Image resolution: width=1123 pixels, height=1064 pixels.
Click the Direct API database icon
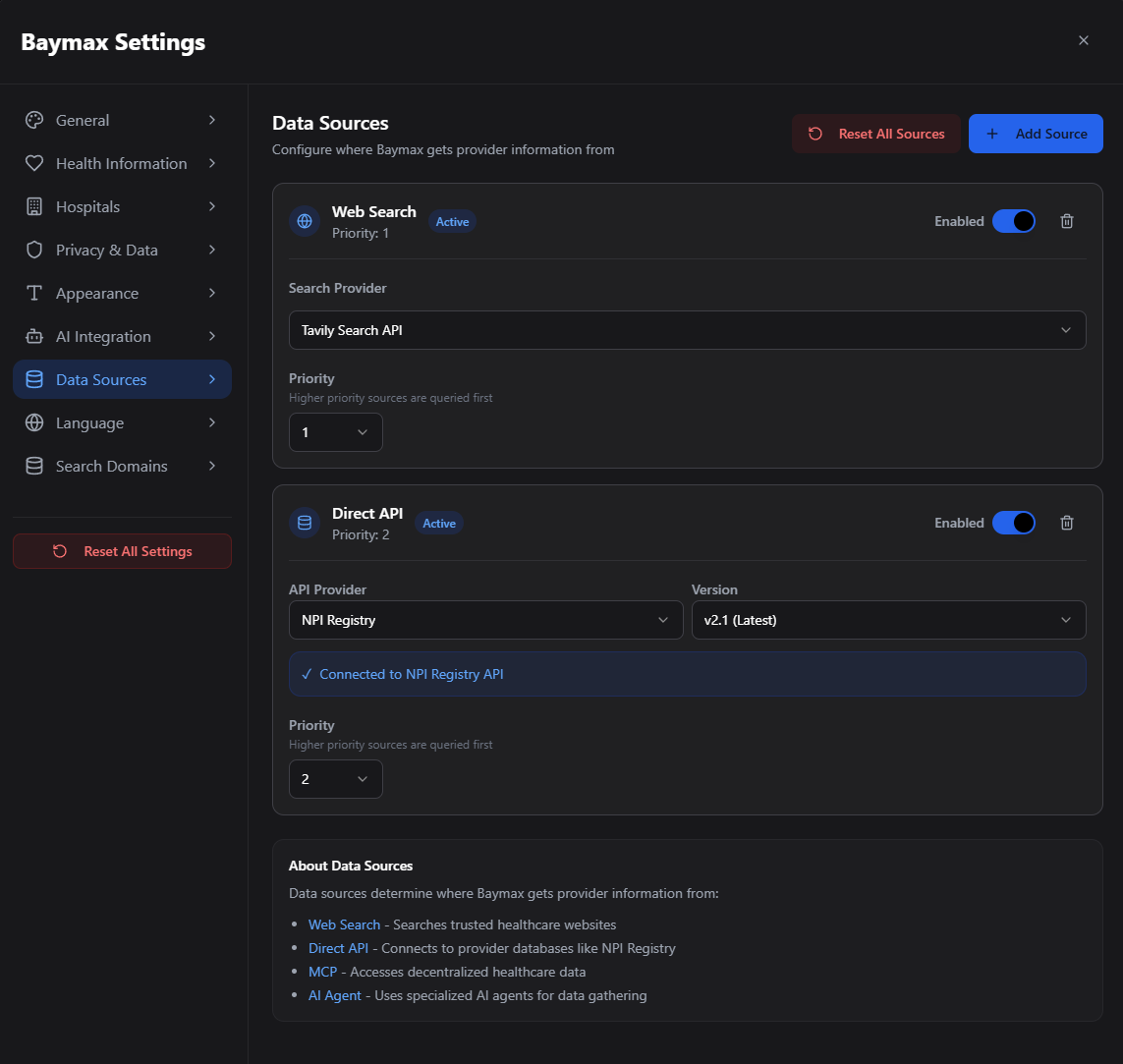(305, 523)
